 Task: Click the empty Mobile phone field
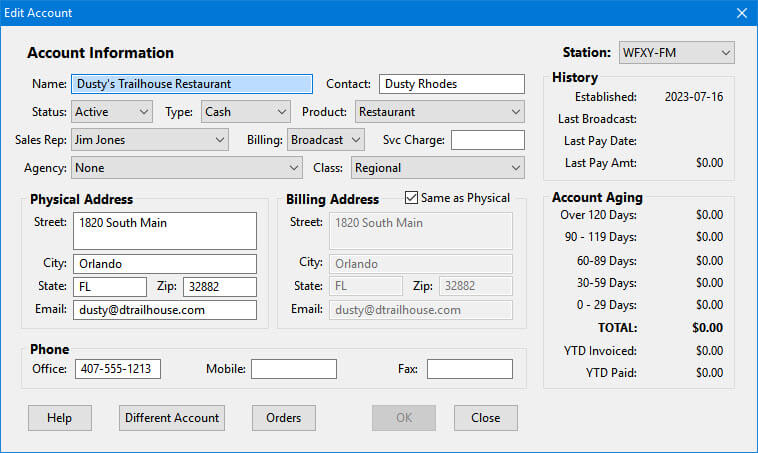[293, 369]
